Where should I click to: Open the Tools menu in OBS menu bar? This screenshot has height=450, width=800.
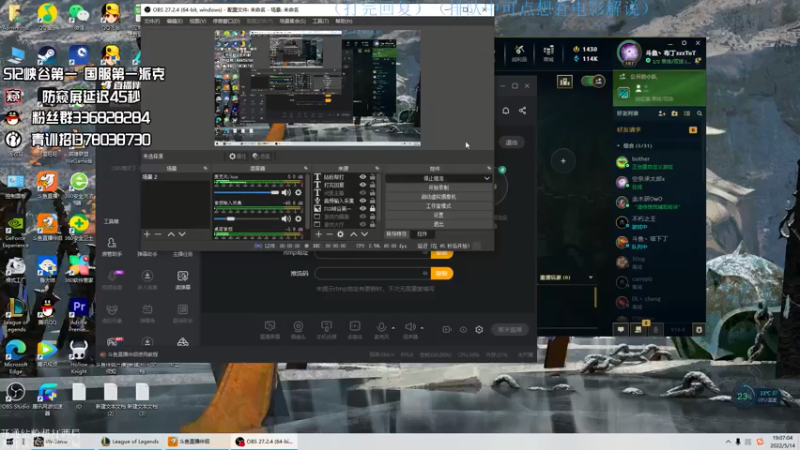point(321,21)
